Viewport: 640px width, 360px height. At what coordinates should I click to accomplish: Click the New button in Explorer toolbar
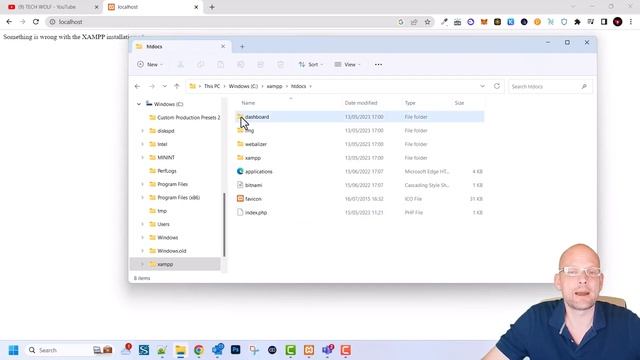(x=150, y=64)
